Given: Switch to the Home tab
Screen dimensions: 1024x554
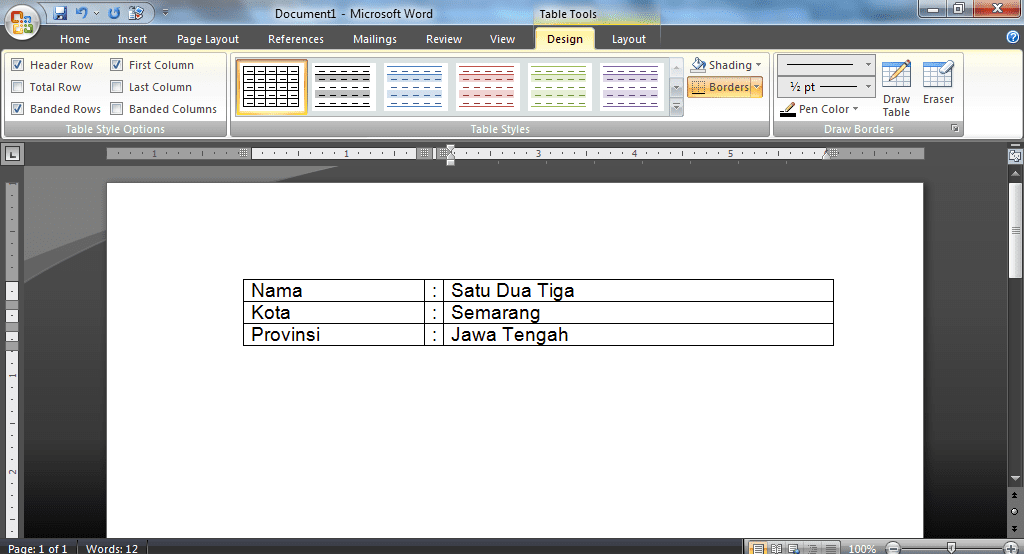Looking at the screenshot, I should pyautogui.click(x=75, y=39).
